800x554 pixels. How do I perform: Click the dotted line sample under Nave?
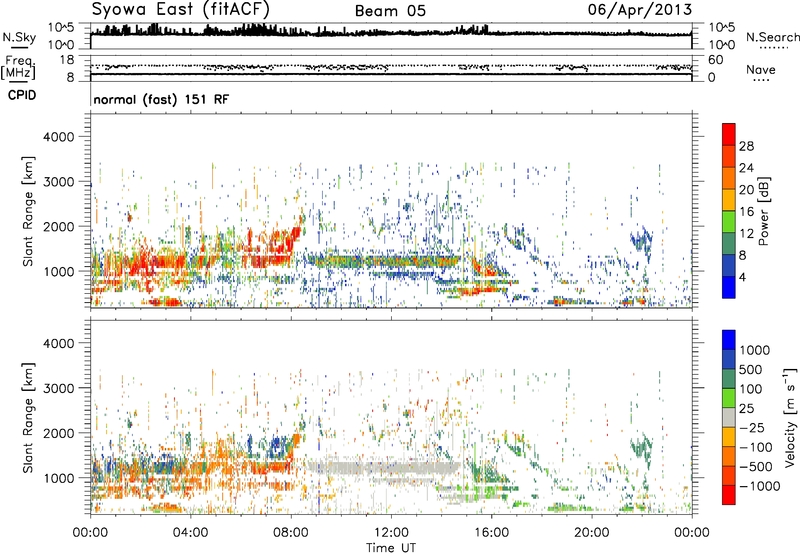[x=761, y=80]
